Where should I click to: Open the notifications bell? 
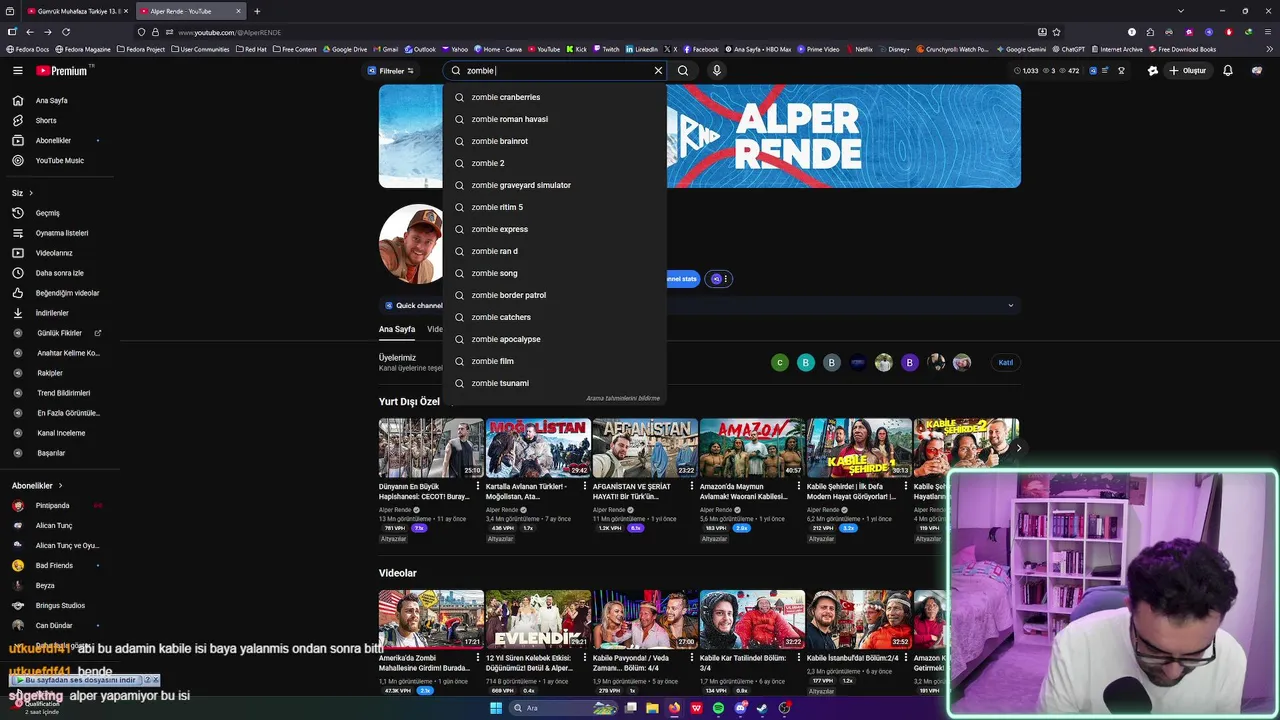[x=1228, y=71]
